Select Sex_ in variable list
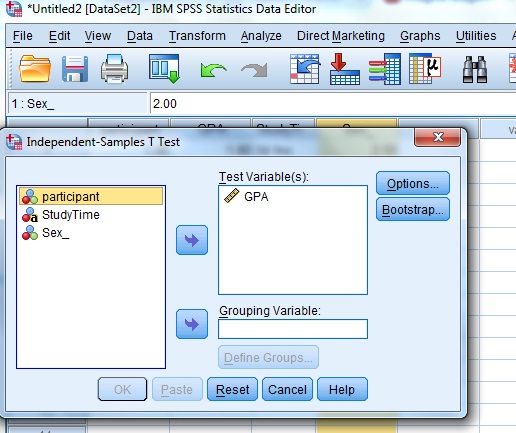Image resolution: width=516 pixels, height=433 pixels. (91, 233)
